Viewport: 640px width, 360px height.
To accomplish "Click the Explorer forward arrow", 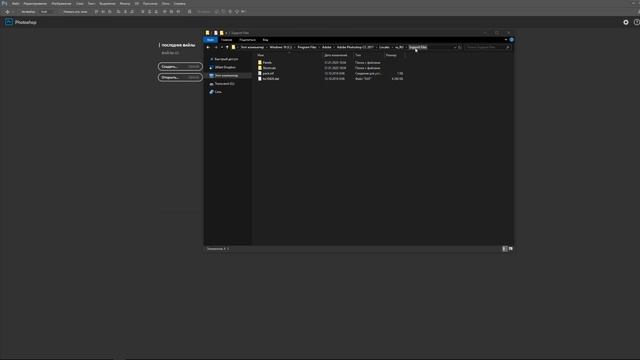I will point(216,47).
